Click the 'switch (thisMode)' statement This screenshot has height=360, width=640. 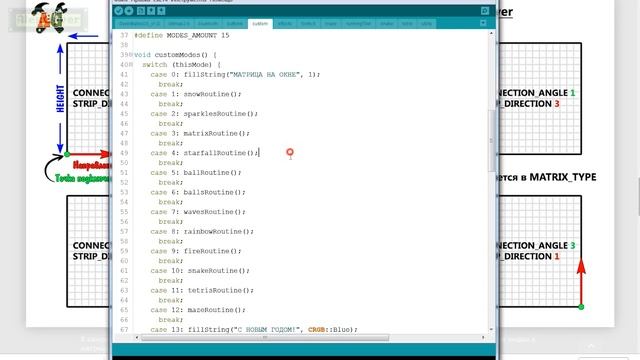click(182, 65)
